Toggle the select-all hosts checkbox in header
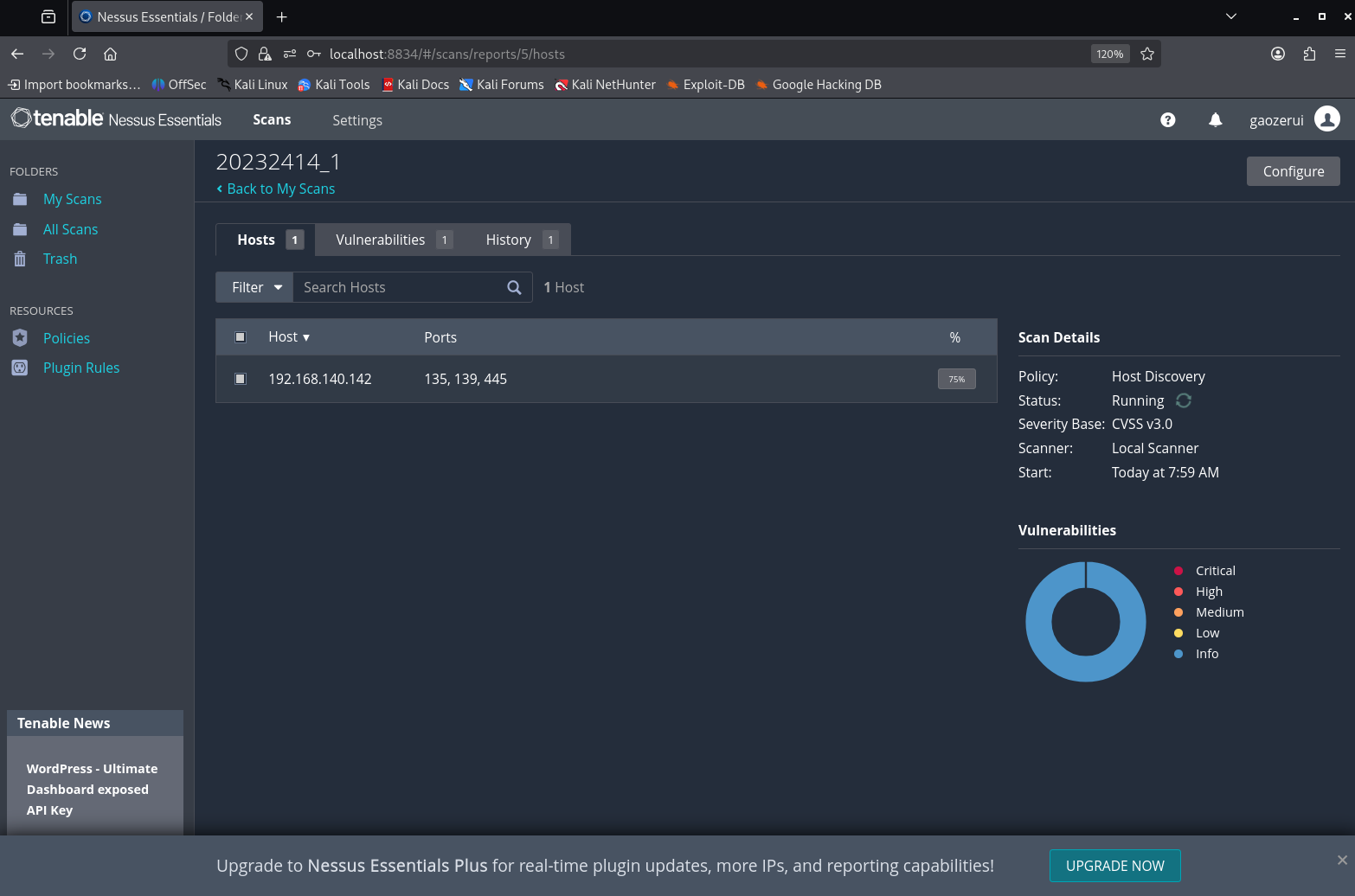This screenshot has height=896, width=1355. [x=241, y=337]
